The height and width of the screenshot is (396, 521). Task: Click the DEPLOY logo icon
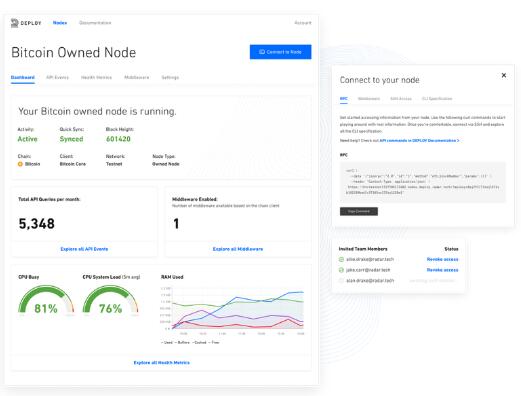click(x=14, y=23)
